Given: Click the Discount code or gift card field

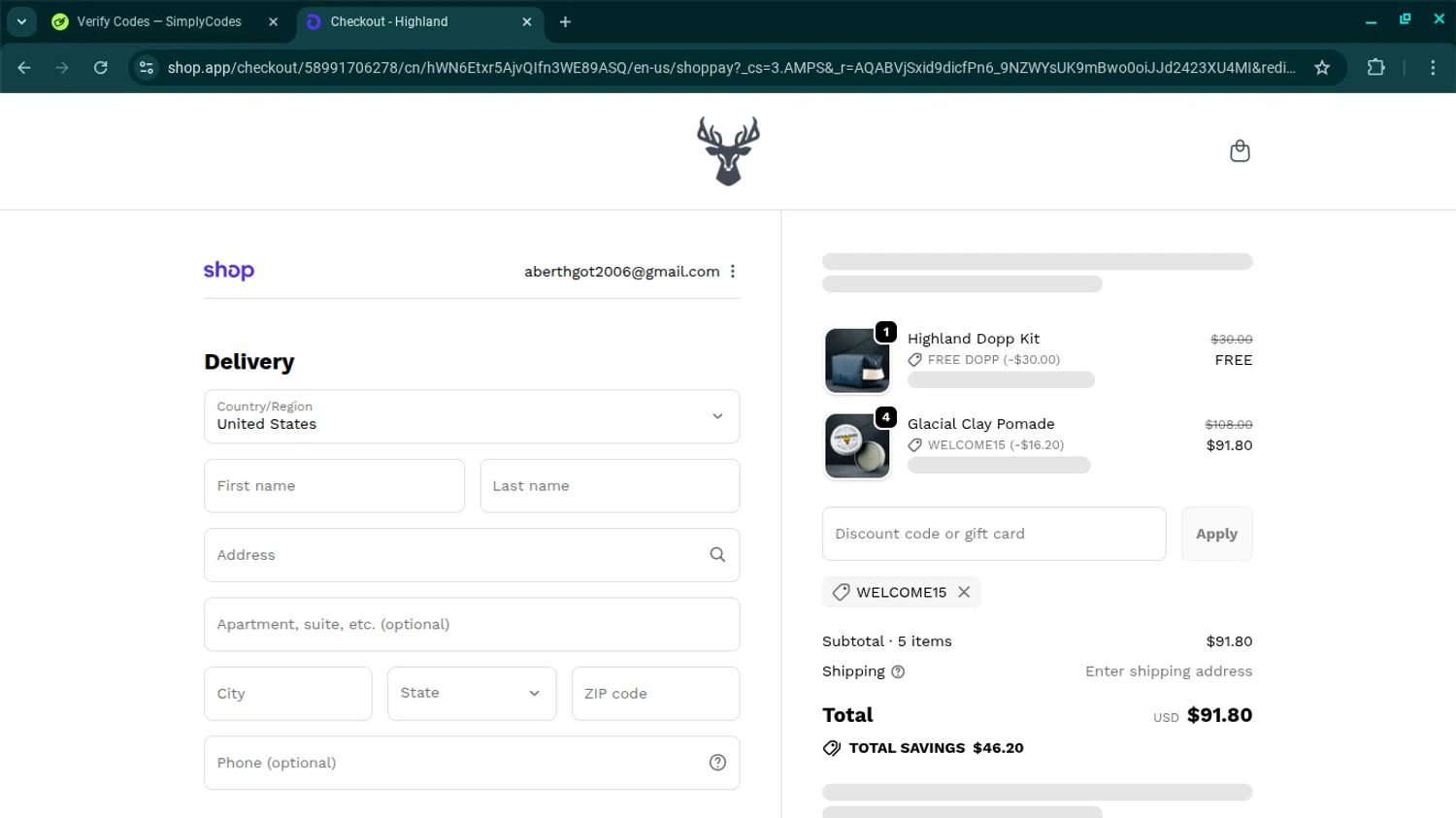Looking at the screenshot, I should click(994, 534).
